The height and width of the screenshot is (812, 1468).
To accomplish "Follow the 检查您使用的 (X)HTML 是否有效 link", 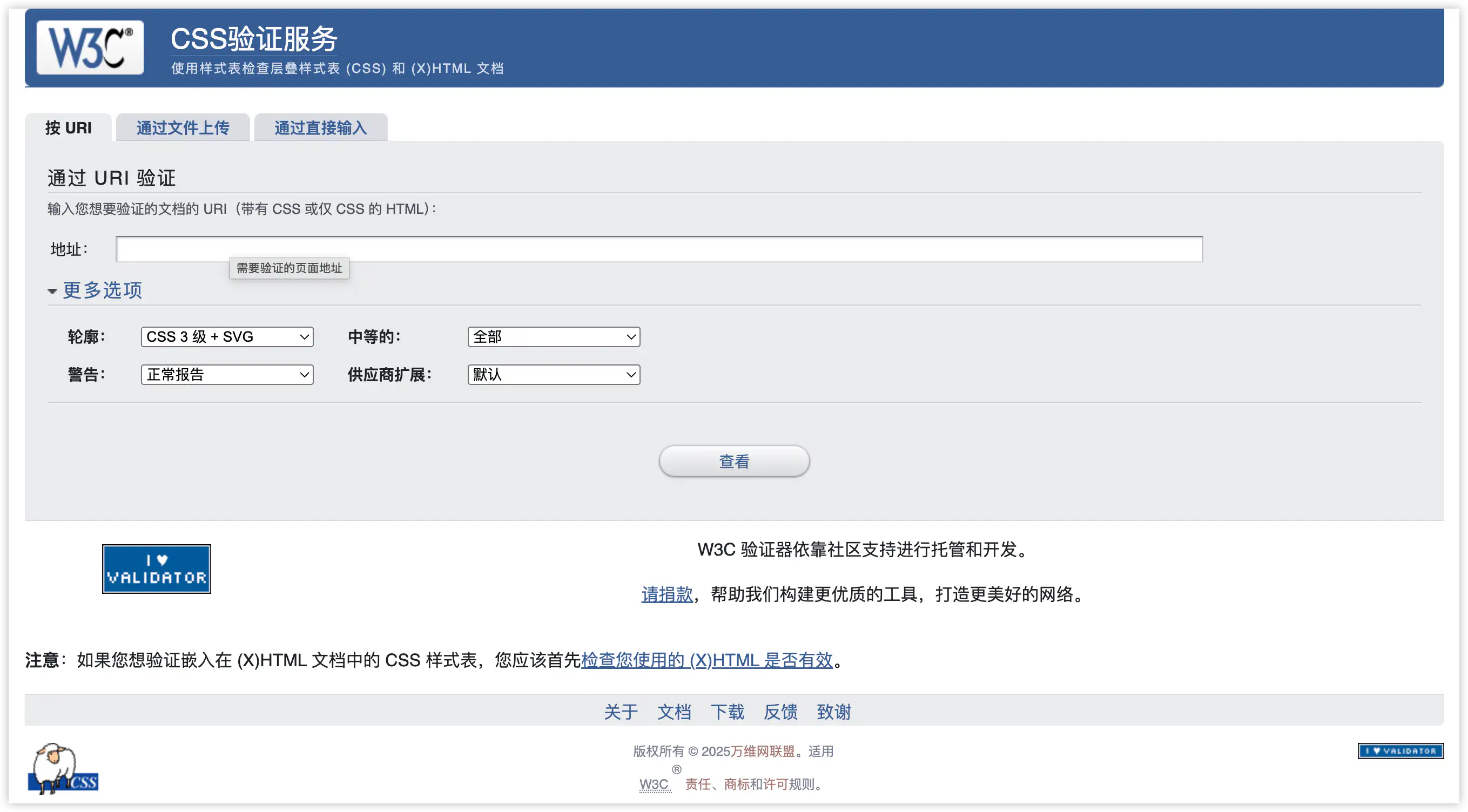I will pos(707,660).
